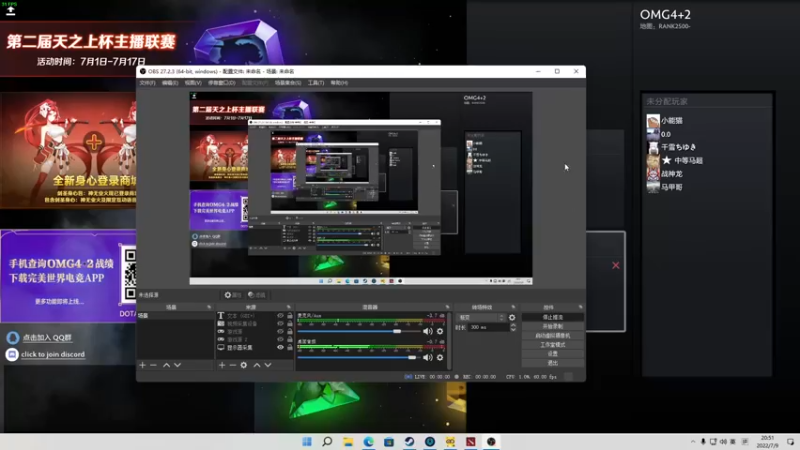Open the Tools menu in OBS

coord(316,83)
